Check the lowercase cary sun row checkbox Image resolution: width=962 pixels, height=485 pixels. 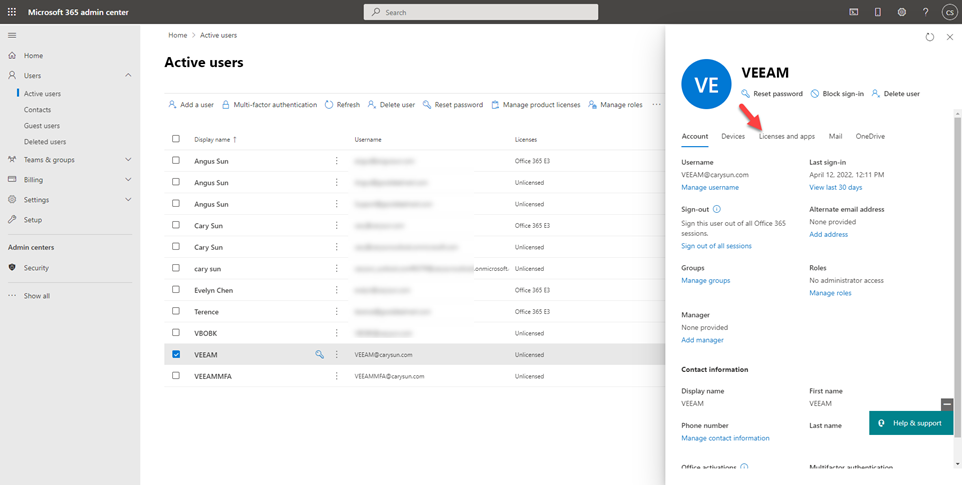point(176,269)
